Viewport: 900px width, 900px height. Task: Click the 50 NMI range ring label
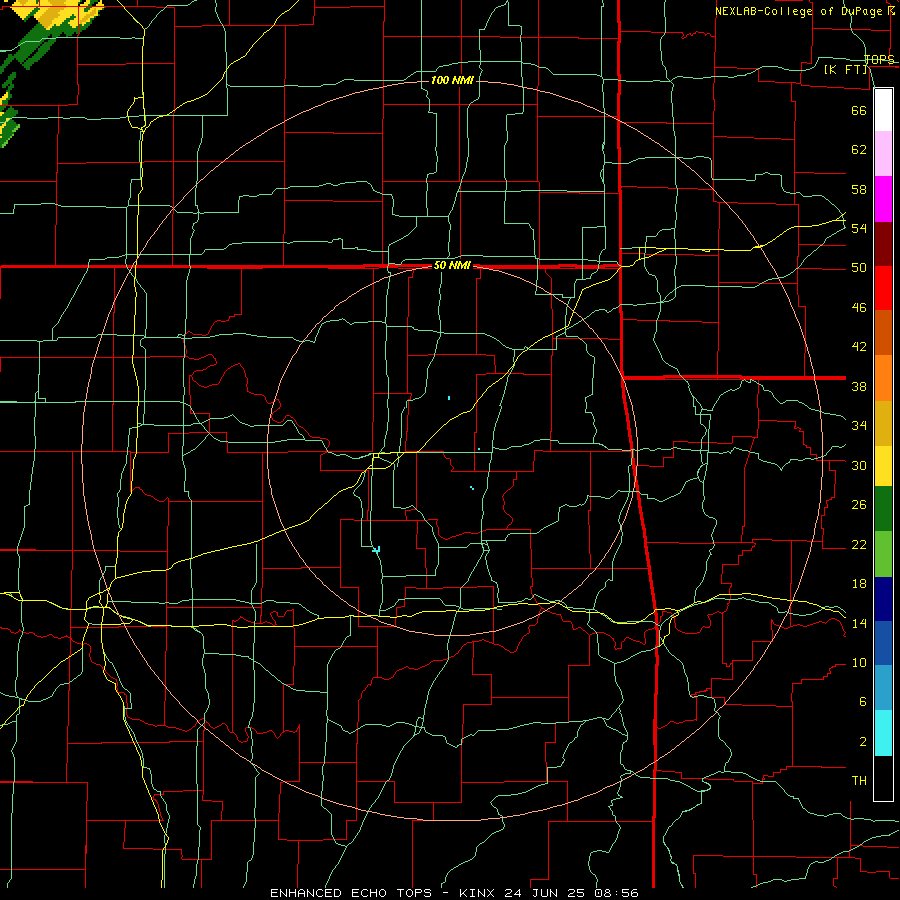click(452, 265)
